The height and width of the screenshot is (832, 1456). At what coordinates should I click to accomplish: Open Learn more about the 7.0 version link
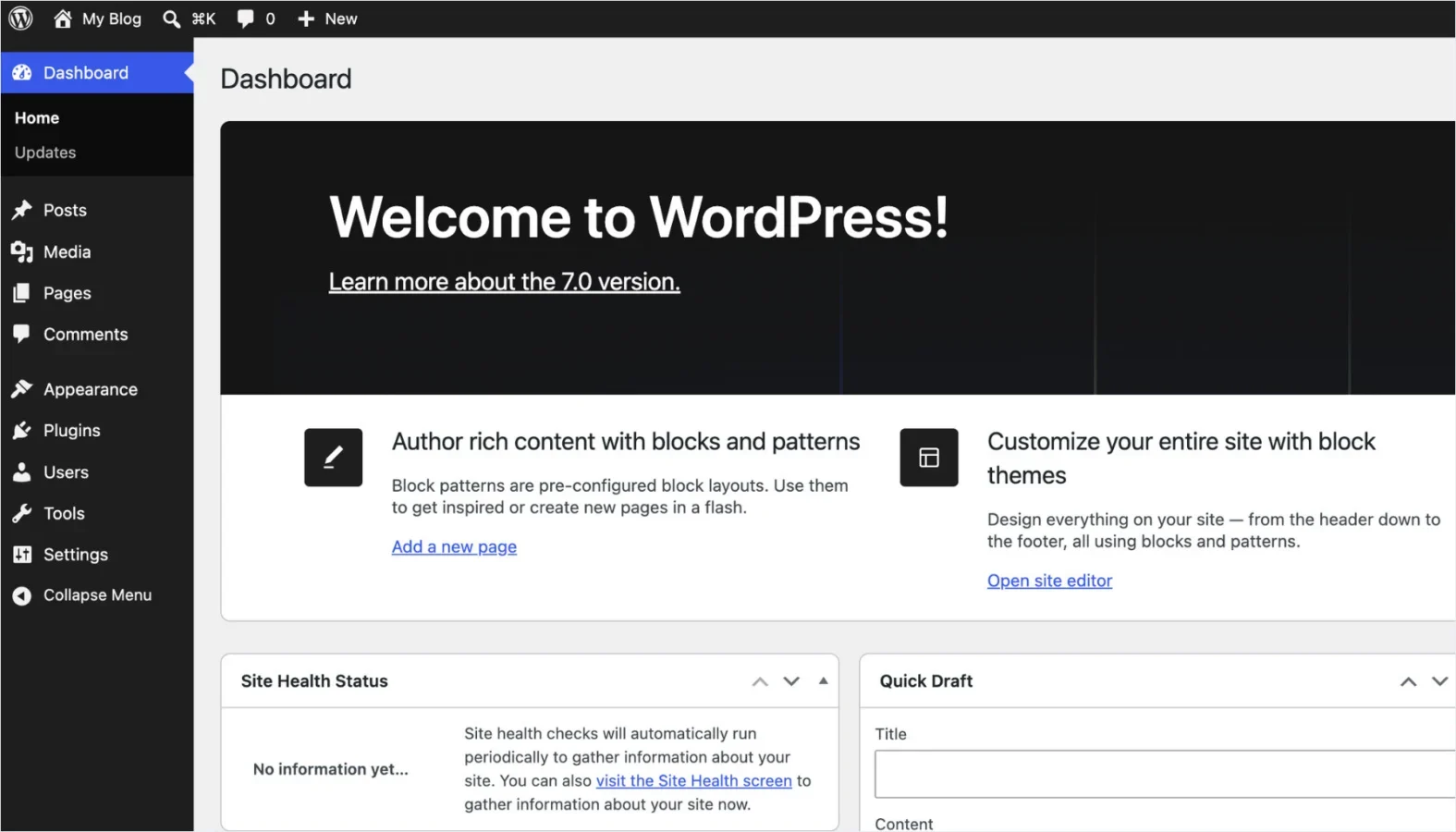[505, 282]
